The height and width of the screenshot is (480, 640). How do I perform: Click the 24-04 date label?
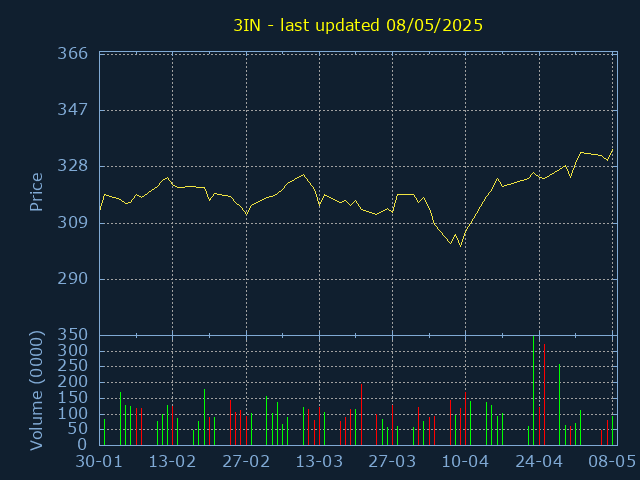pyautogui.click(x=539, y=462)
